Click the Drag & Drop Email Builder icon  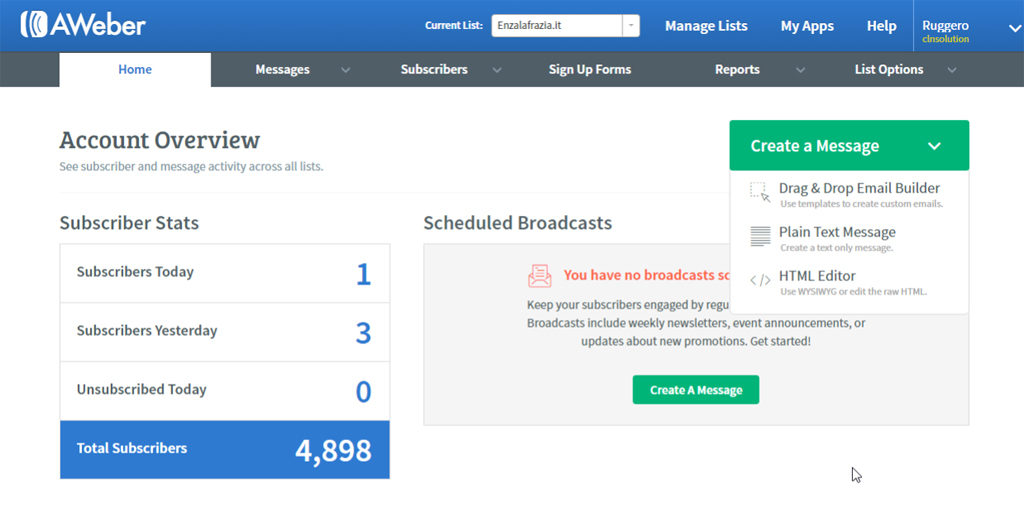(x=760, y=193)
